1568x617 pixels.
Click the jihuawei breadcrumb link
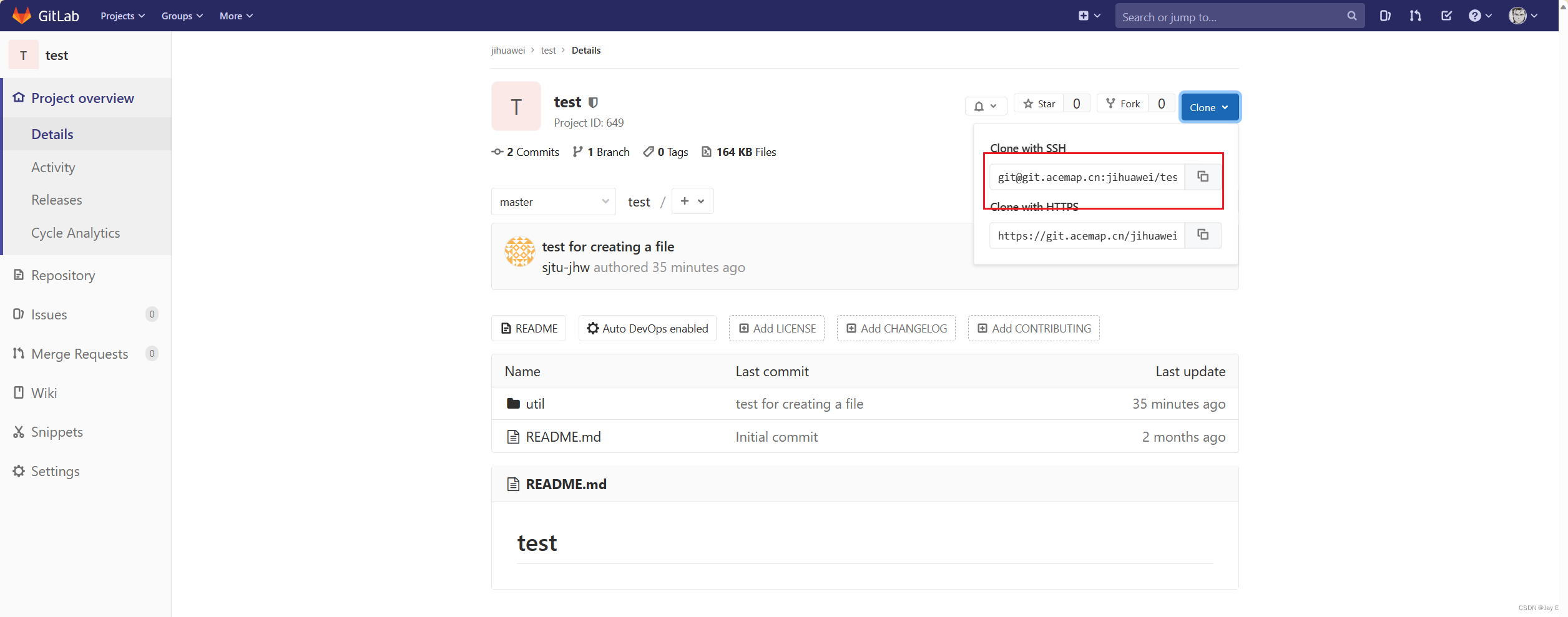pyautogui.click(x=507, y=50)
